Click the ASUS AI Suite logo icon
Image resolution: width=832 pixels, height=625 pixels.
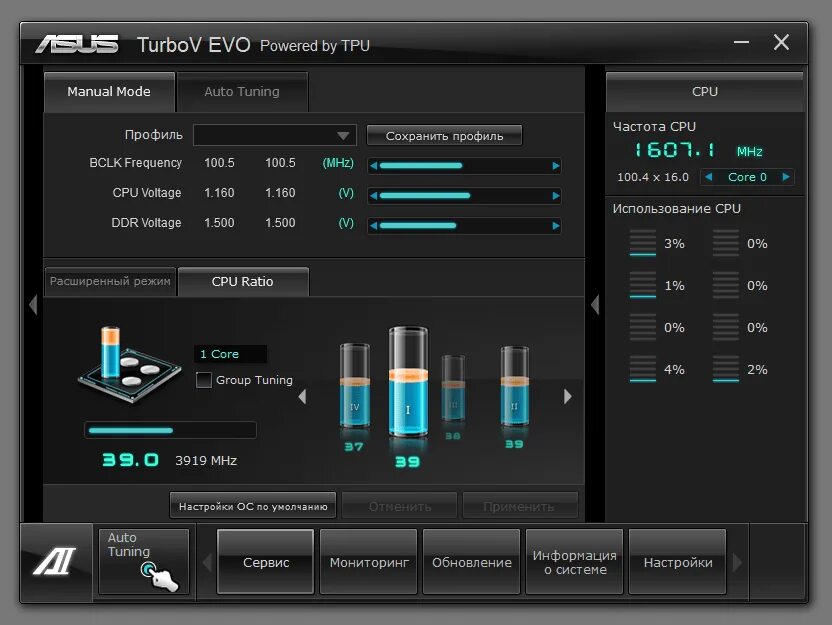pos(55,561)
